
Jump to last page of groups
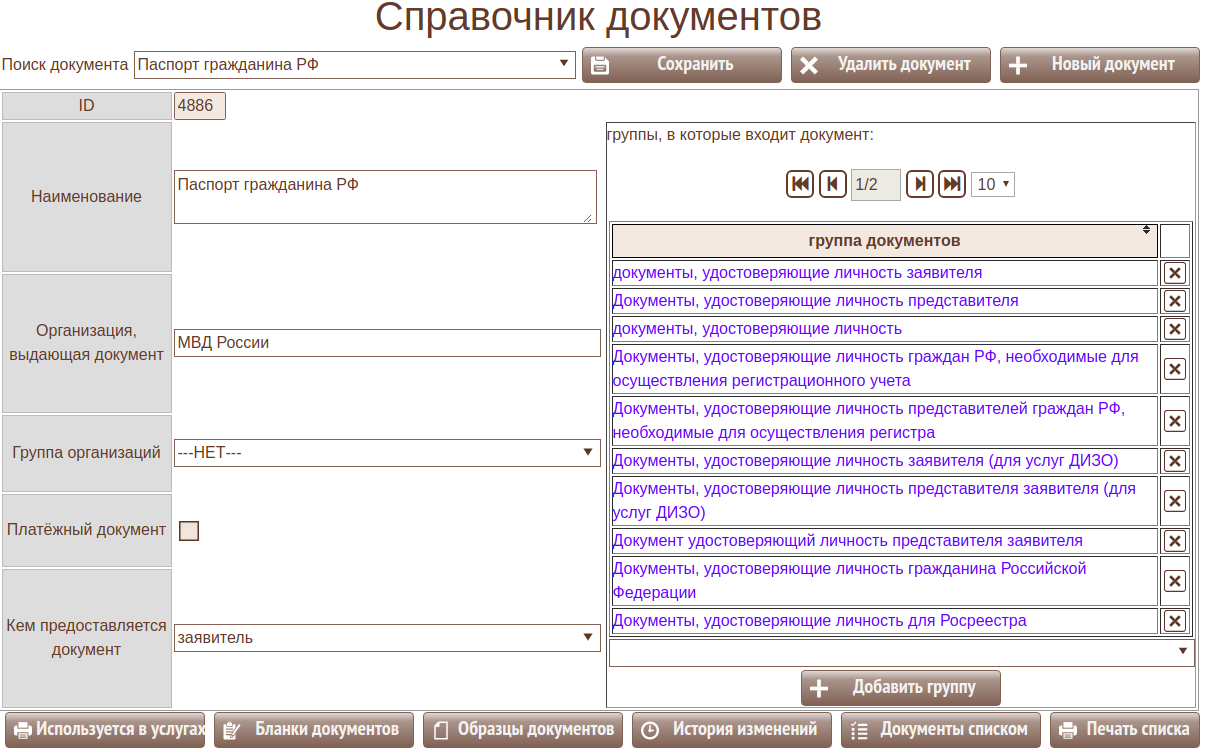coord(952,184)
